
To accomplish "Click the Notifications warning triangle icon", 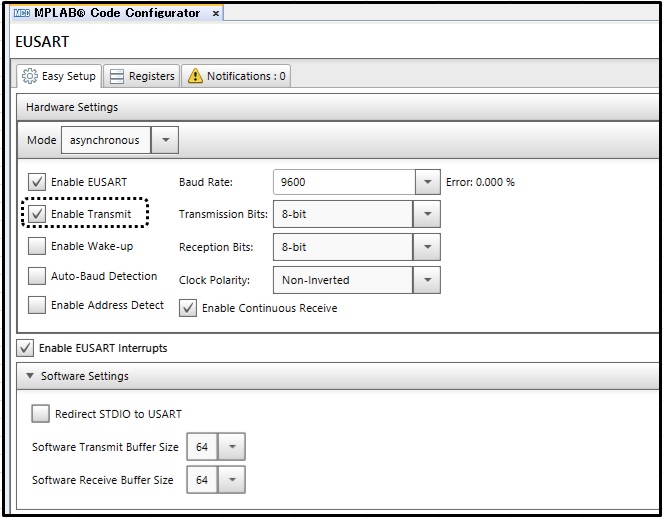I will click(x=195, y=76).
